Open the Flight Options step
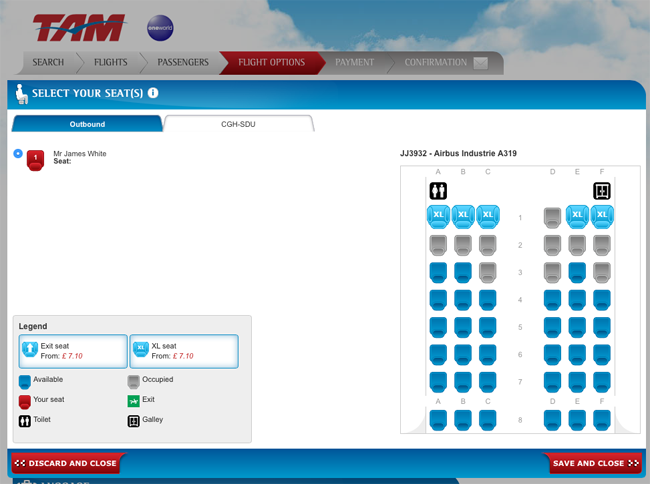 (272, 62)
